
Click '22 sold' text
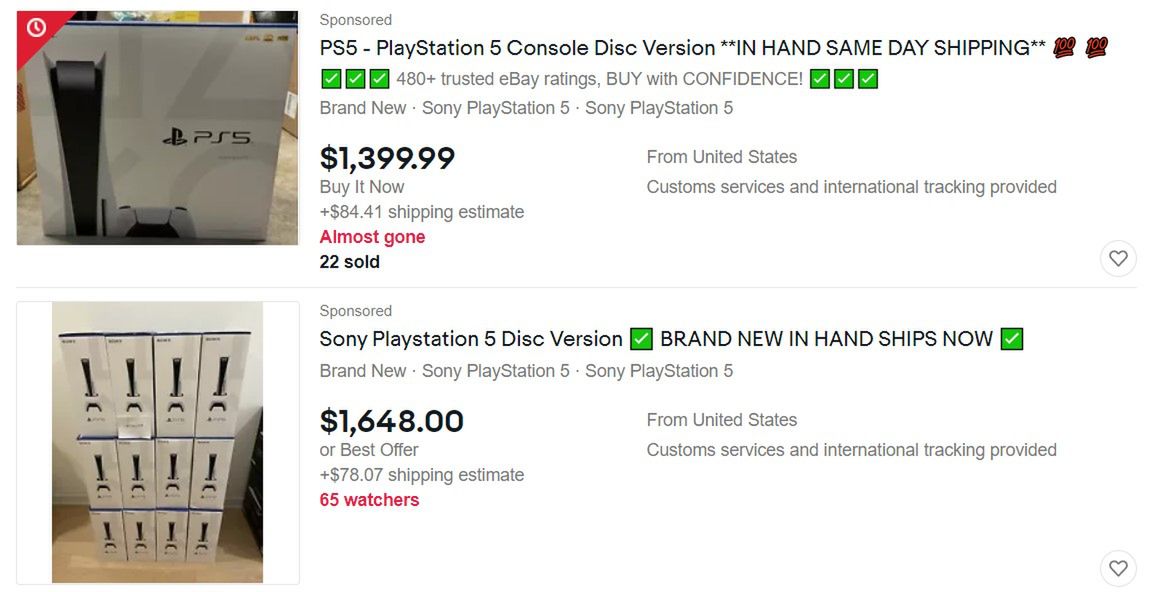pyautogui.click(x=349, y=262)
